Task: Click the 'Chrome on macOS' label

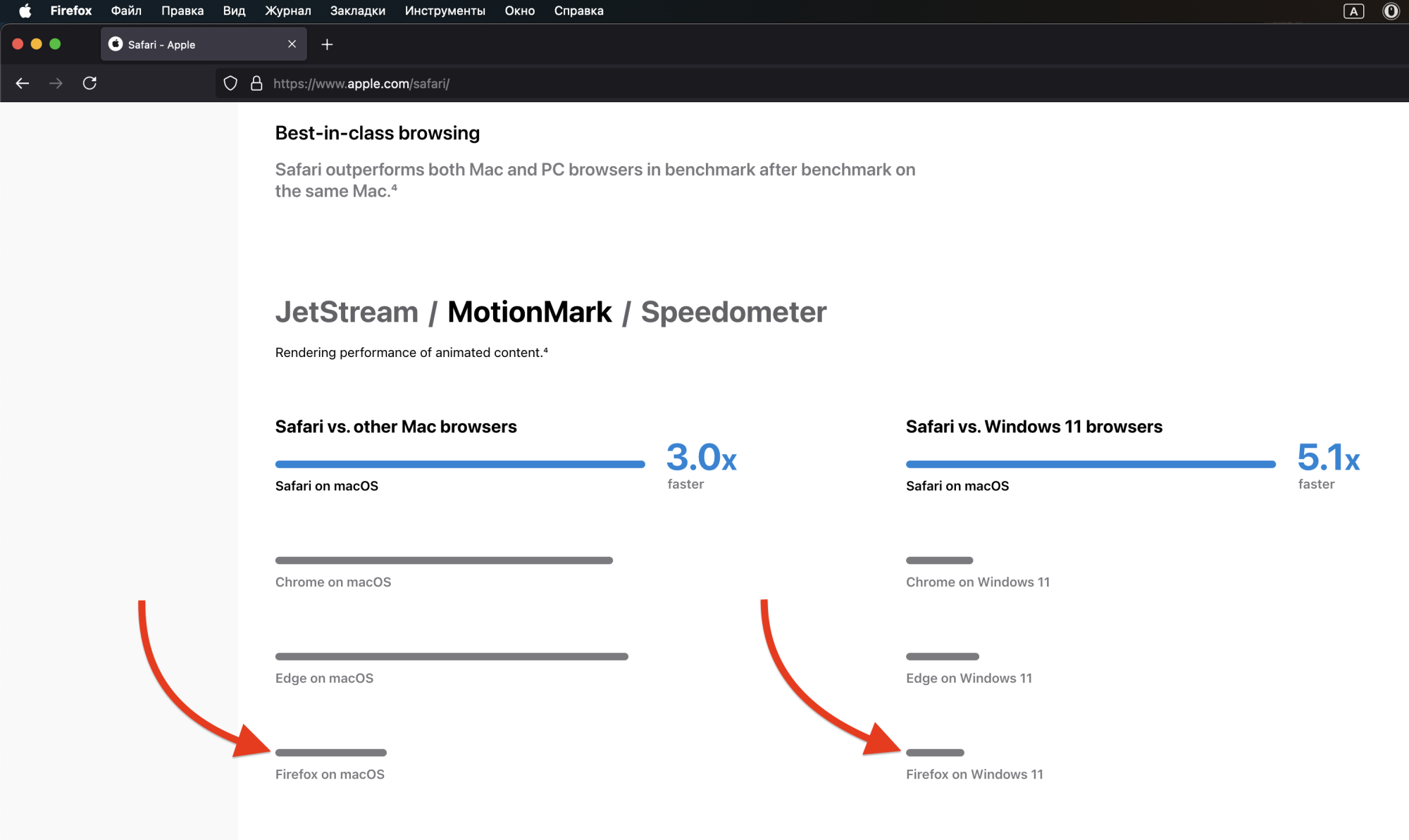Action: click(333, 582)
